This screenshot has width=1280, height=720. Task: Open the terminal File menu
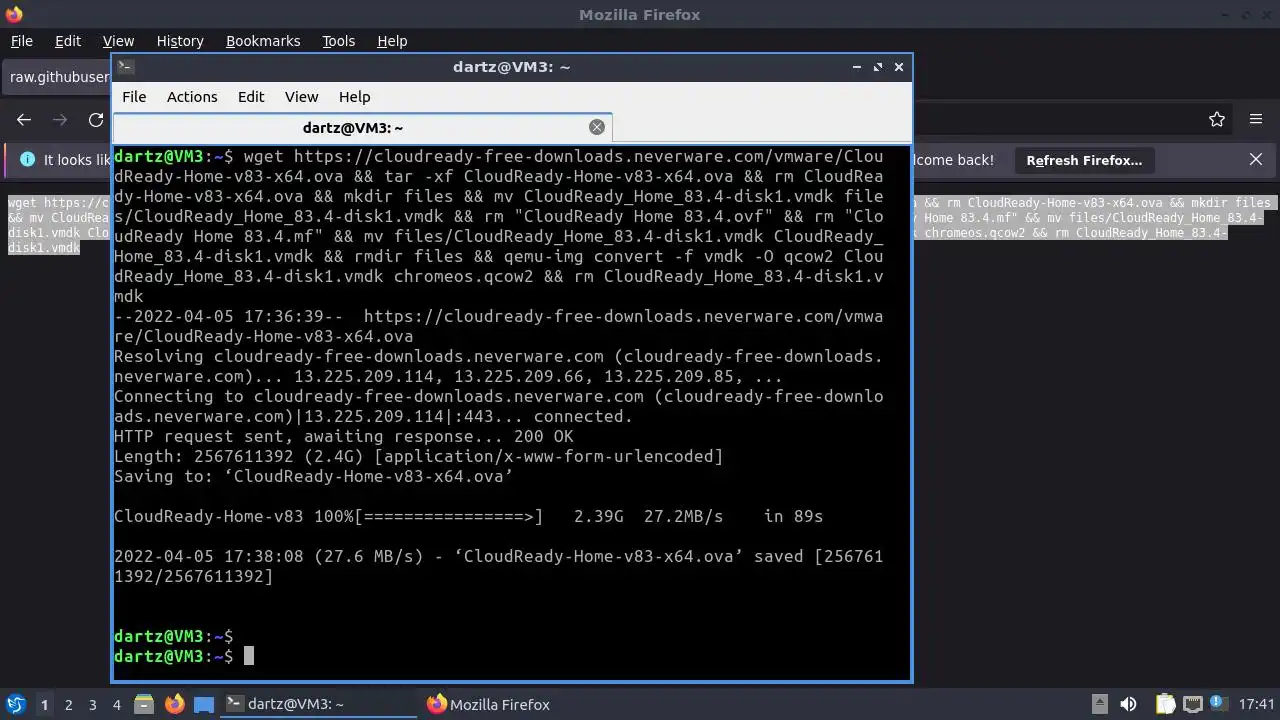pos(134,97)
